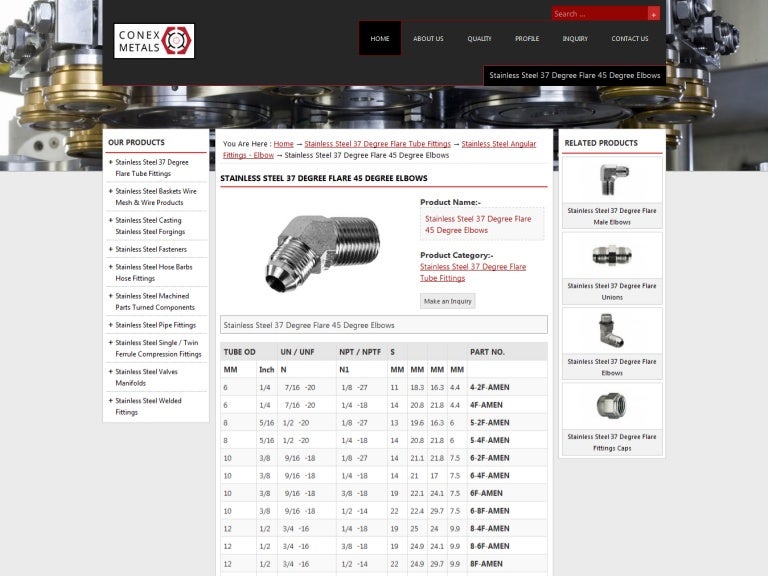Follow the product category Tube Fittings link
This screenshot has height=576, width=768.
pos(472,272)
